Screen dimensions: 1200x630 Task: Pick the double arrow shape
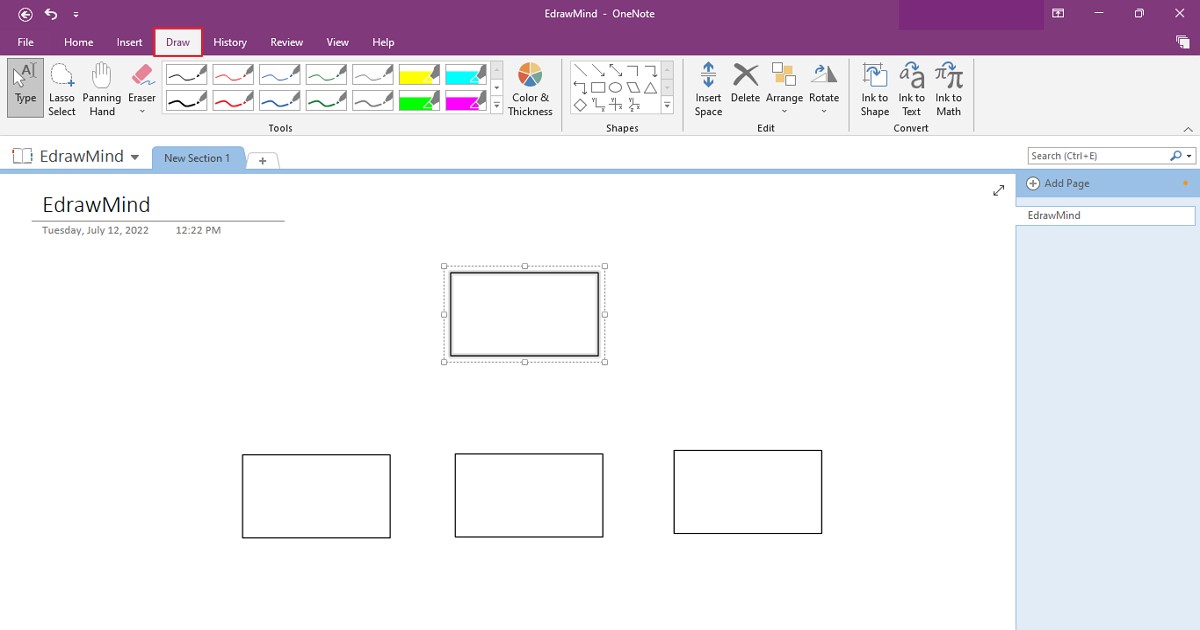point(616,71)
